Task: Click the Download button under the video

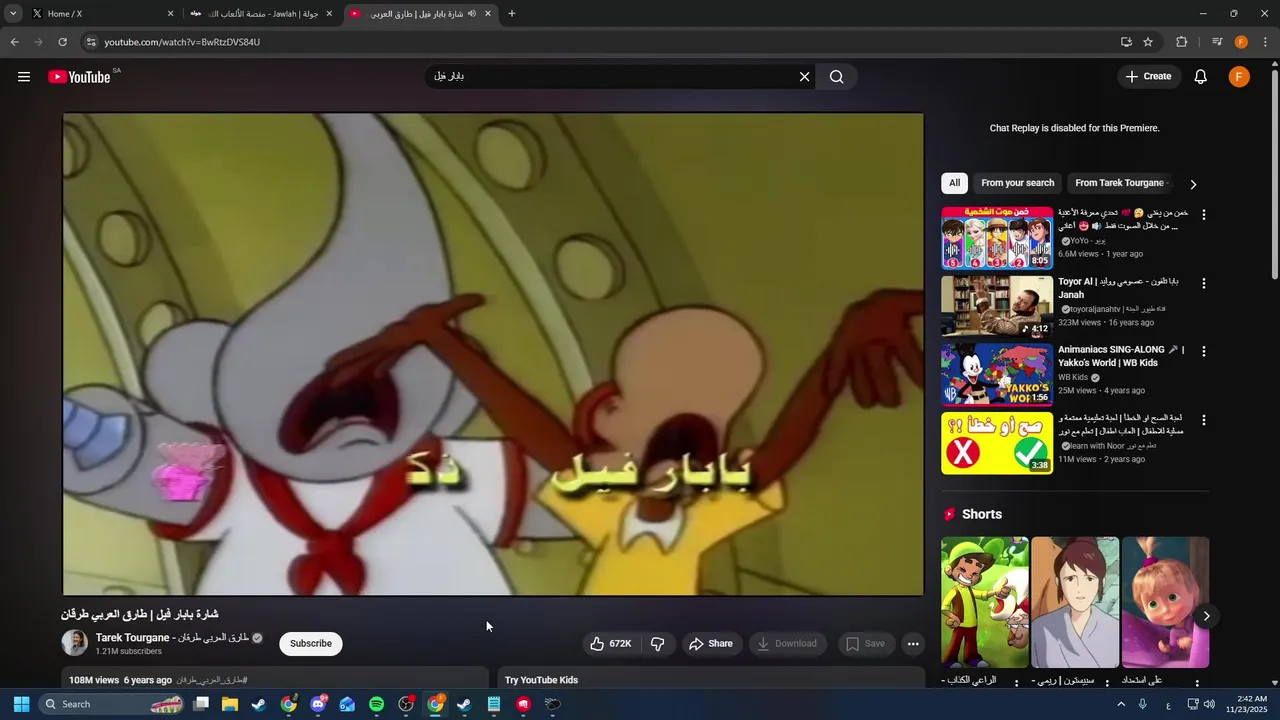Action: coord(787,644)
